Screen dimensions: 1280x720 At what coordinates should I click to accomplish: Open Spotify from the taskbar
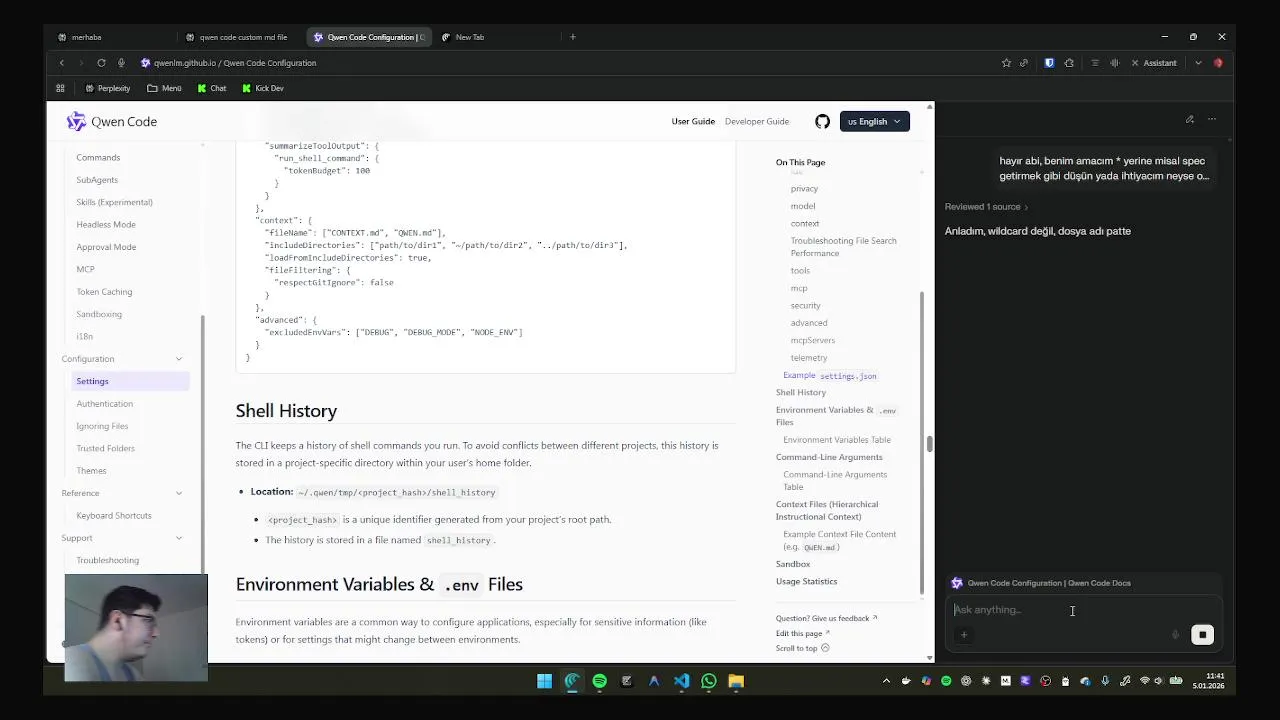pos(599,681)
